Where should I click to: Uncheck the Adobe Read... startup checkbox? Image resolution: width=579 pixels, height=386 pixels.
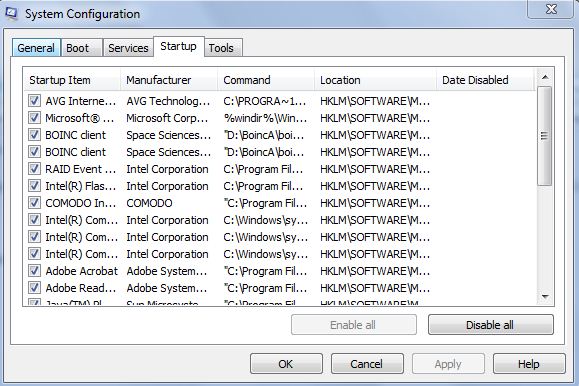point(34,287)
